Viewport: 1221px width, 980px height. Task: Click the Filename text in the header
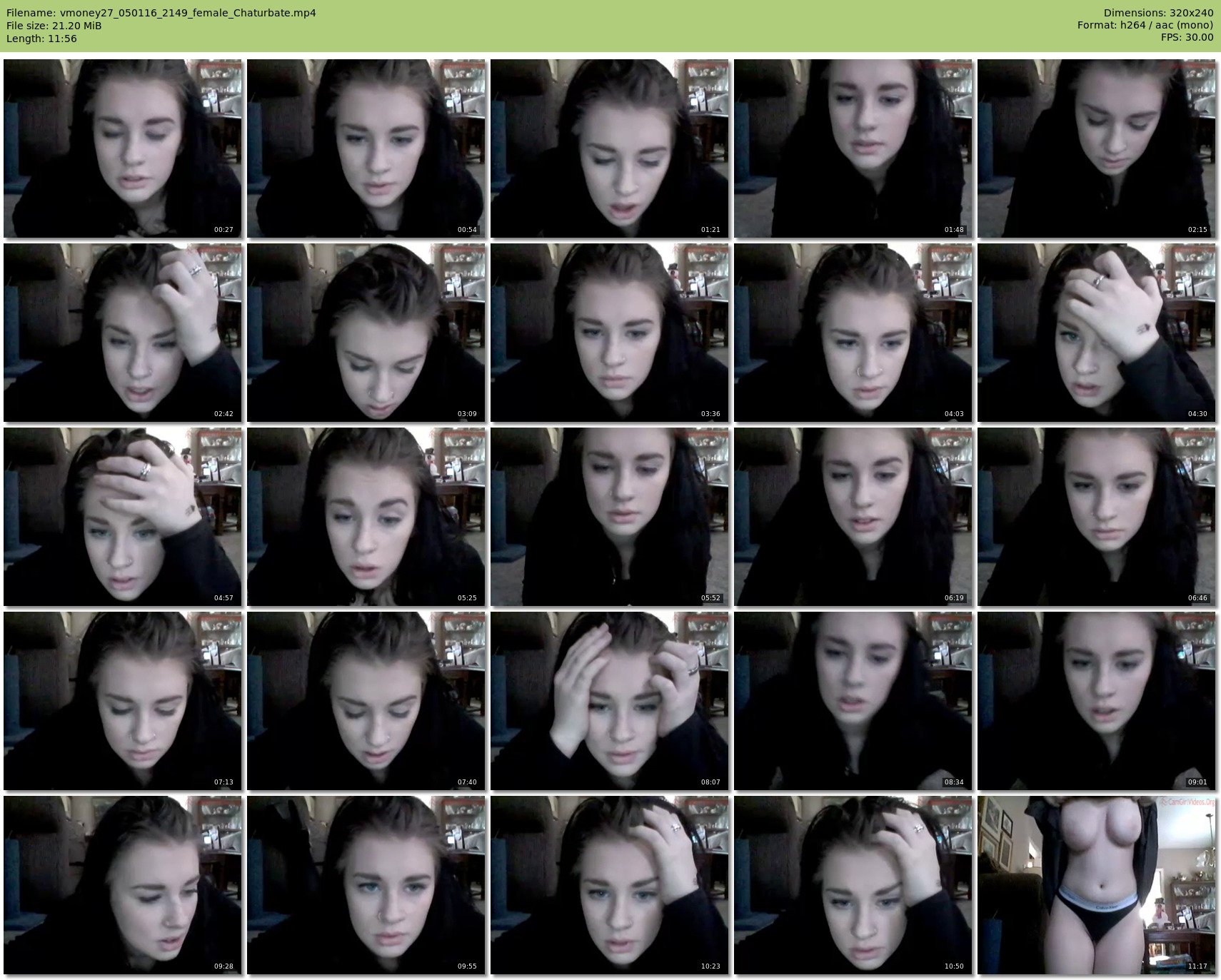coord(161,13)
